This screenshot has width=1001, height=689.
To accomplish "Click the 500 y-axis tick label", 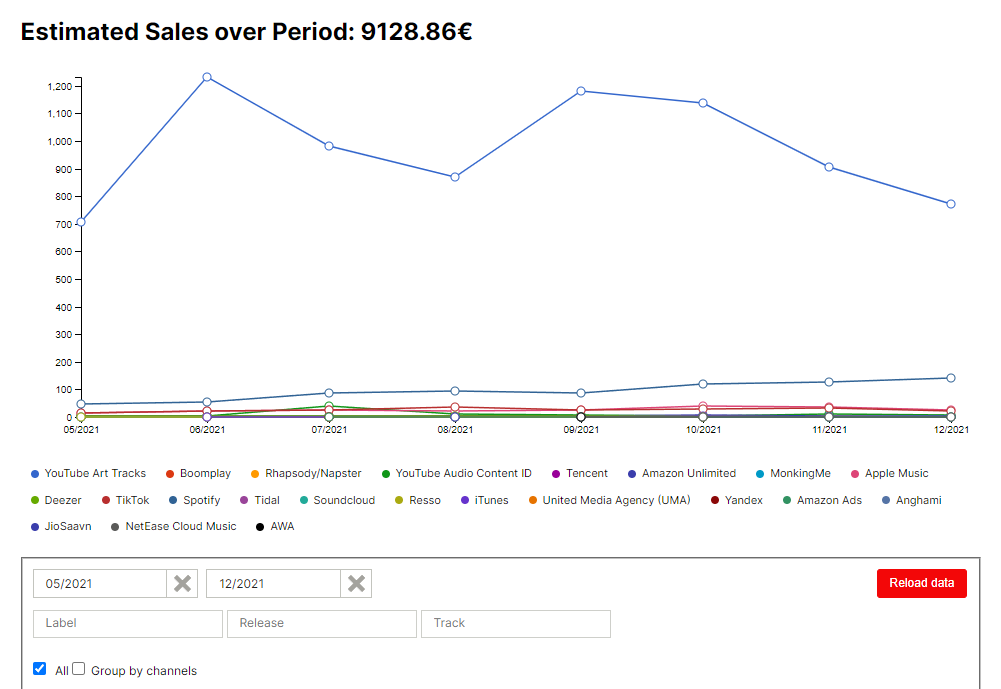I will coord(63,280).
